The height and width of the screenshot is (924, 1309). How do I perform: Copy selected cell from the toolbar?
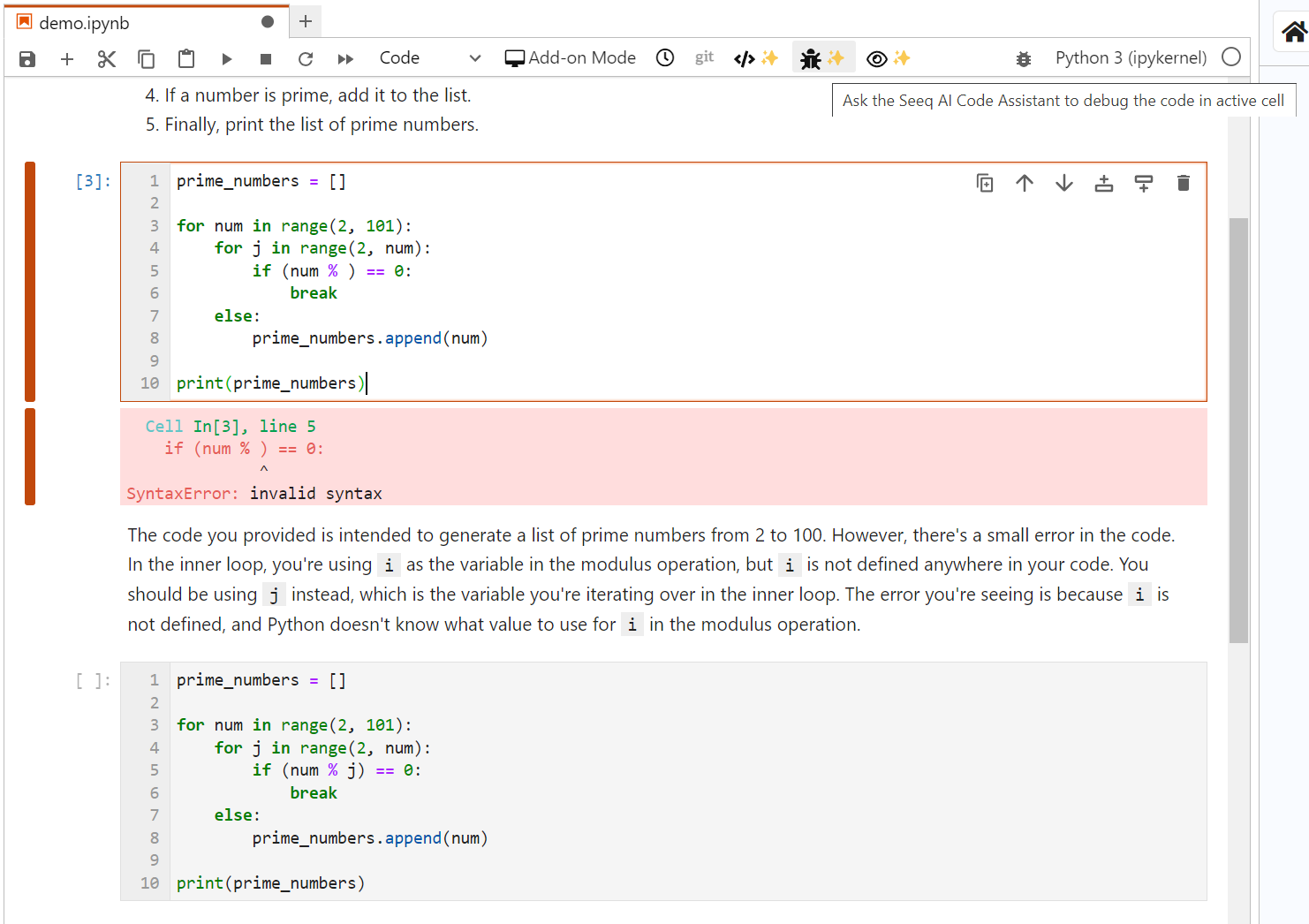tap(147, 59)
